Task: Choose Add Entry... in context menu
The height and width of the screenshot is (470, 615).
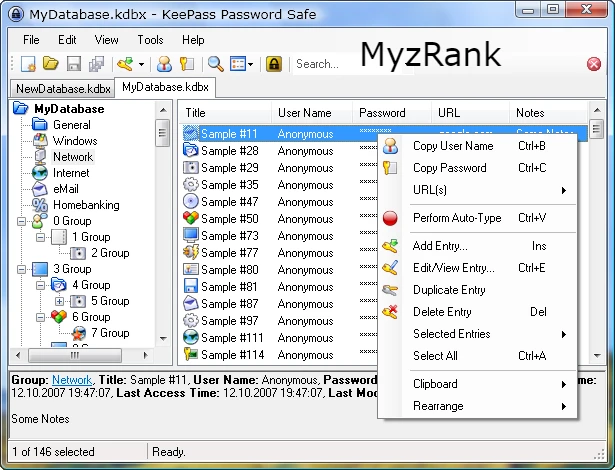Action: 477,246
